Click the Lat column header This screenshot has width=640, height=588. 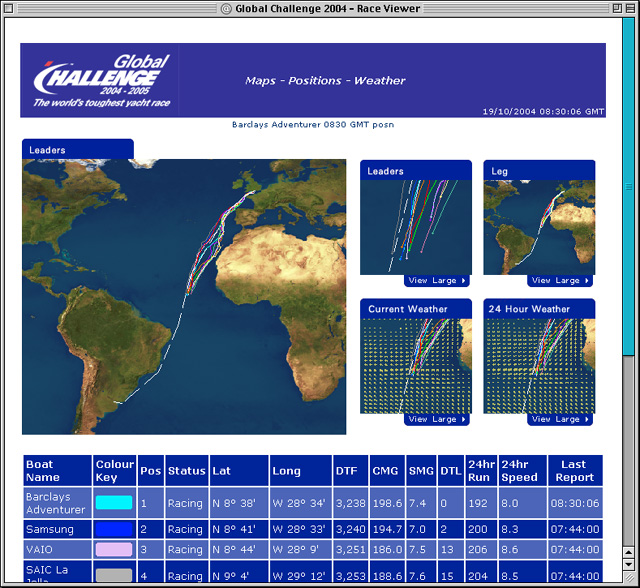pos(239,470)
